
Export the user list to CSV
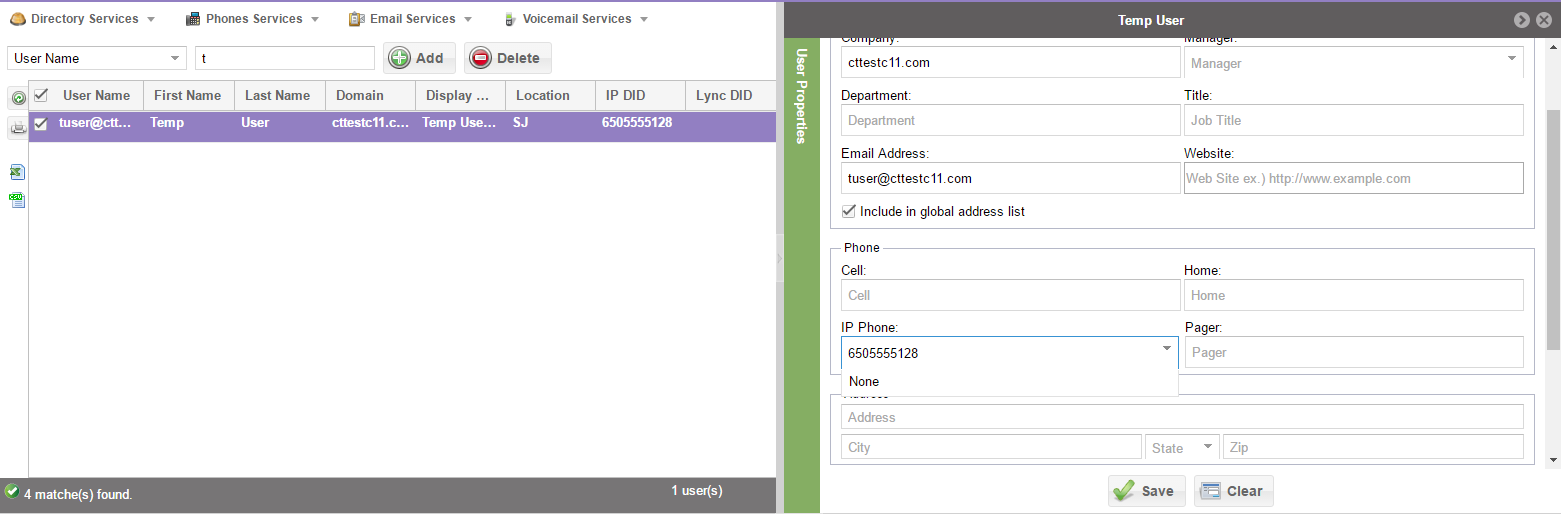(17, 200)
